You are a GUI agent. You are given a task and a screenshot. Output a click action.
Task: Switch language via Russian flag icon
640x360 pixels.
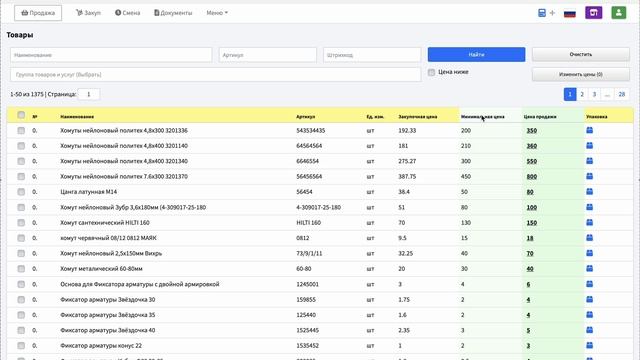pyautogui.click(x=569, y=13)
